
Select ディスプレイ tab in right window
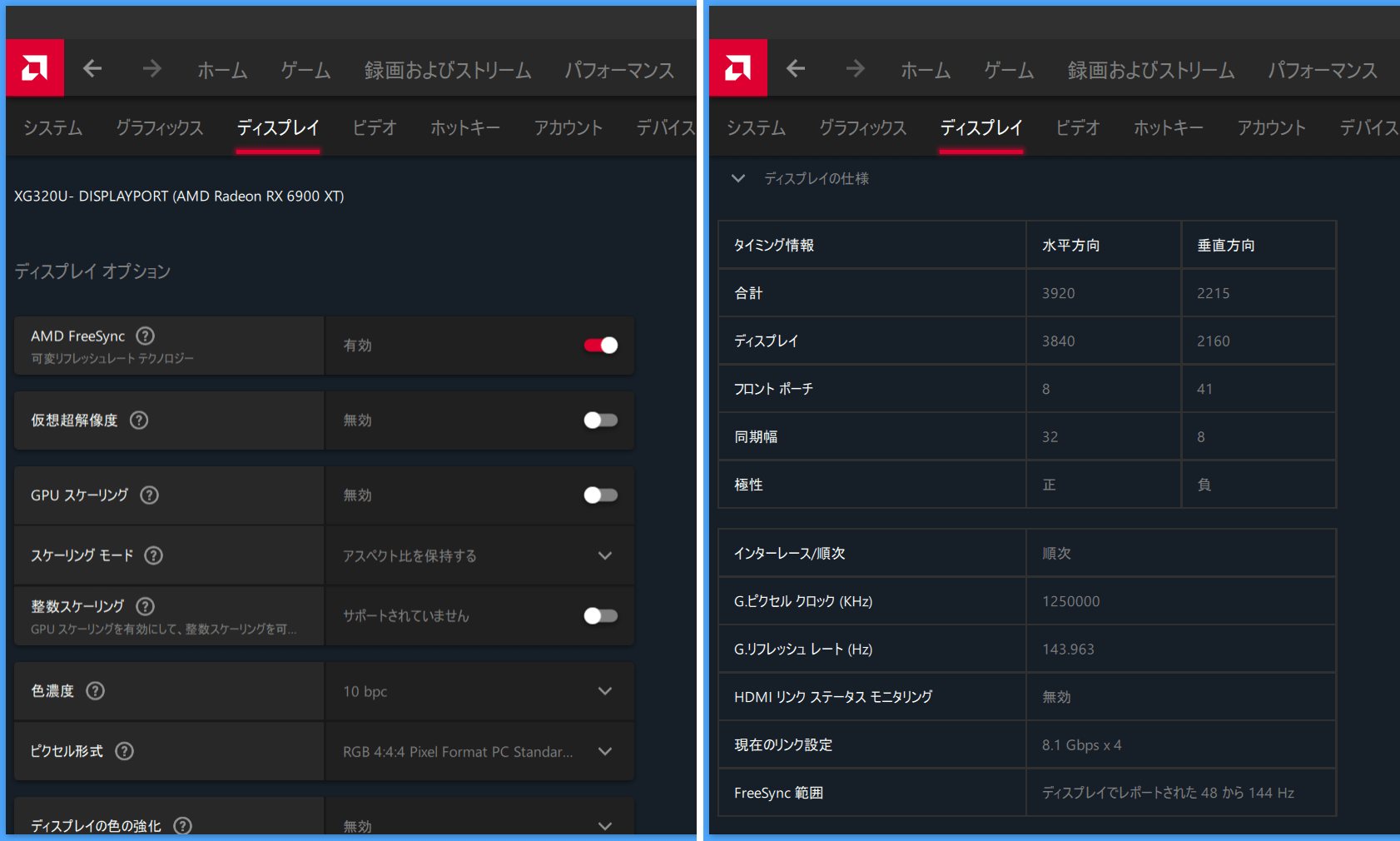pyautogui.click(x=981, y=127)
